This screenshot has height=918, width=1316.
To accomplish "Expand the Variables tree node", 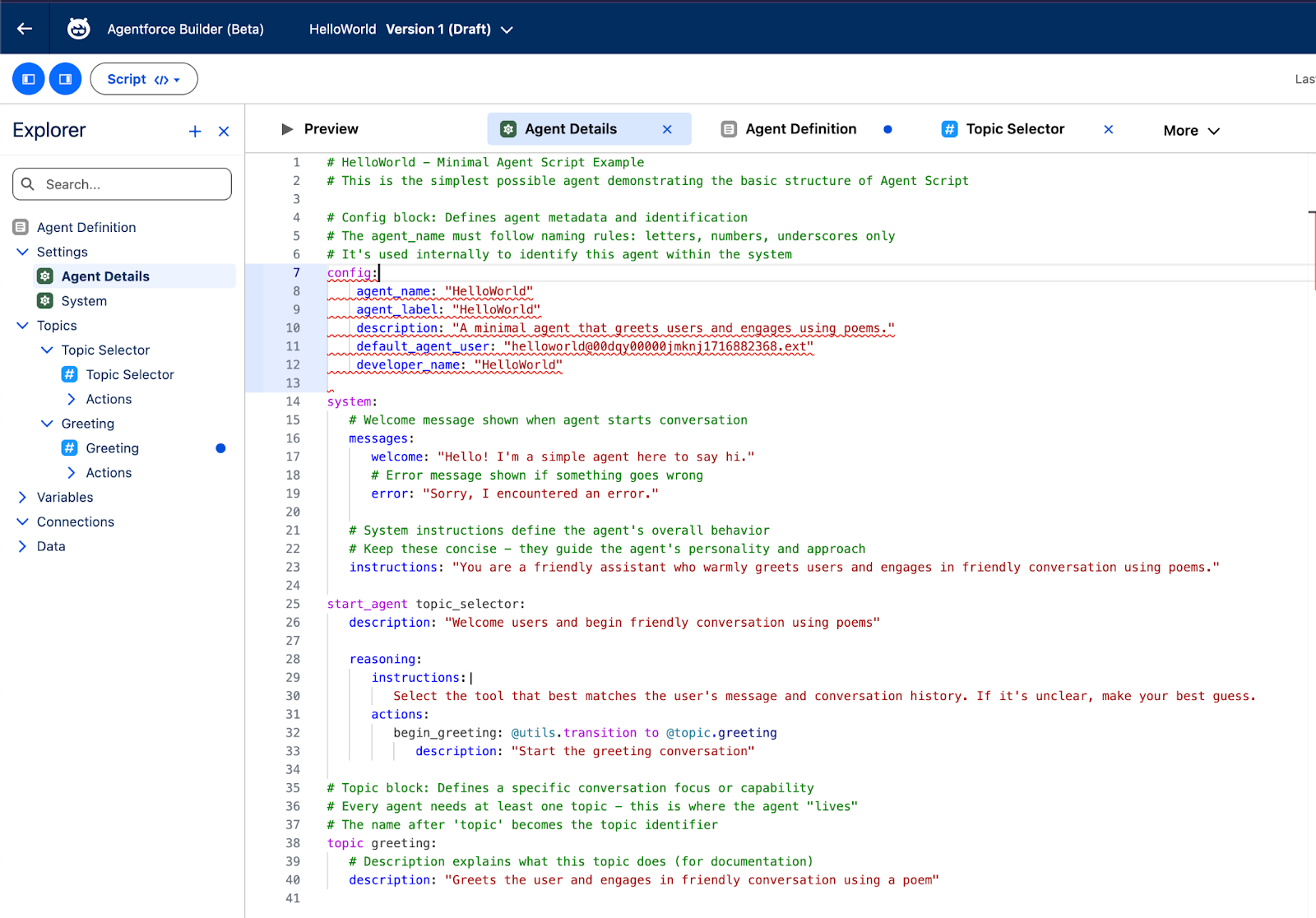I will 22,498.
